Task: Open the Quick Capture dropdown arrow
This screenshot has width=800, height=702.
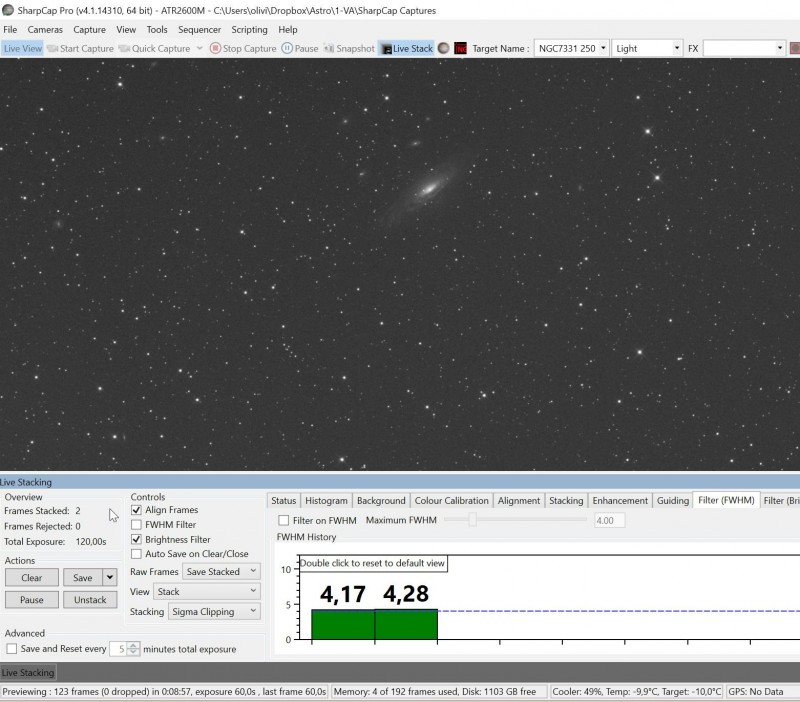Action: 199,48
